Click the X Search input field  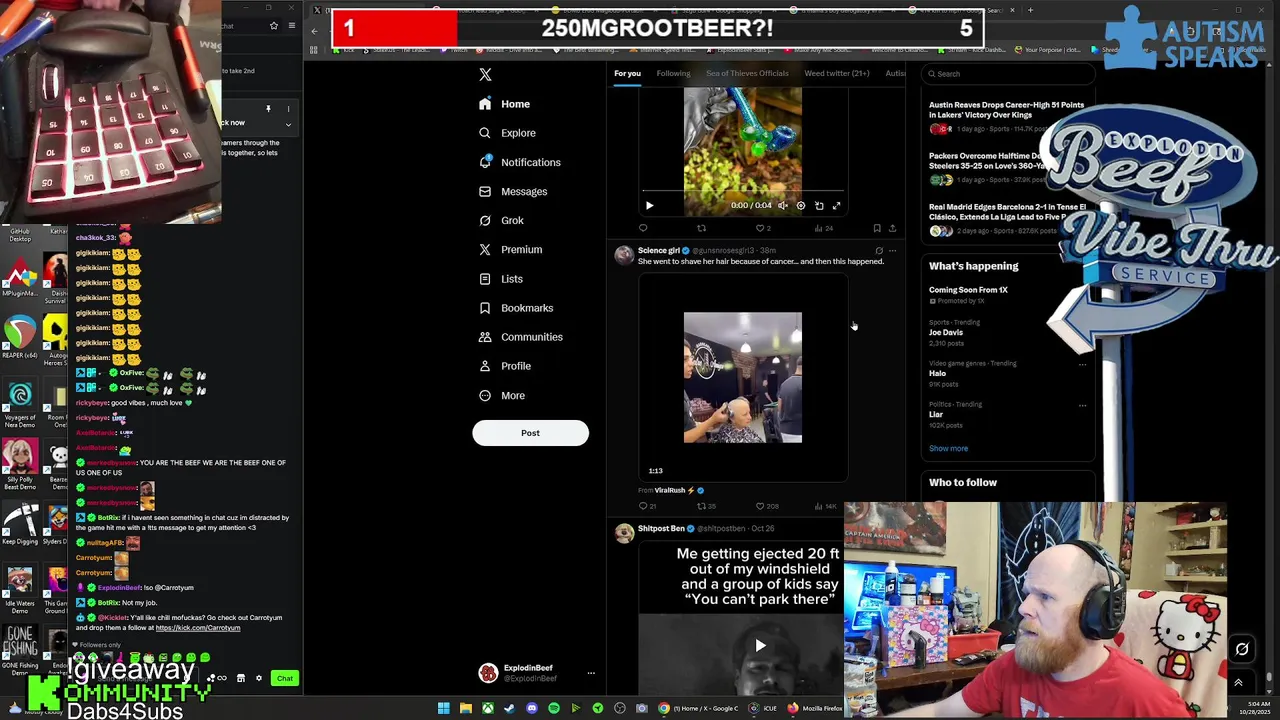pos(1008,73)
